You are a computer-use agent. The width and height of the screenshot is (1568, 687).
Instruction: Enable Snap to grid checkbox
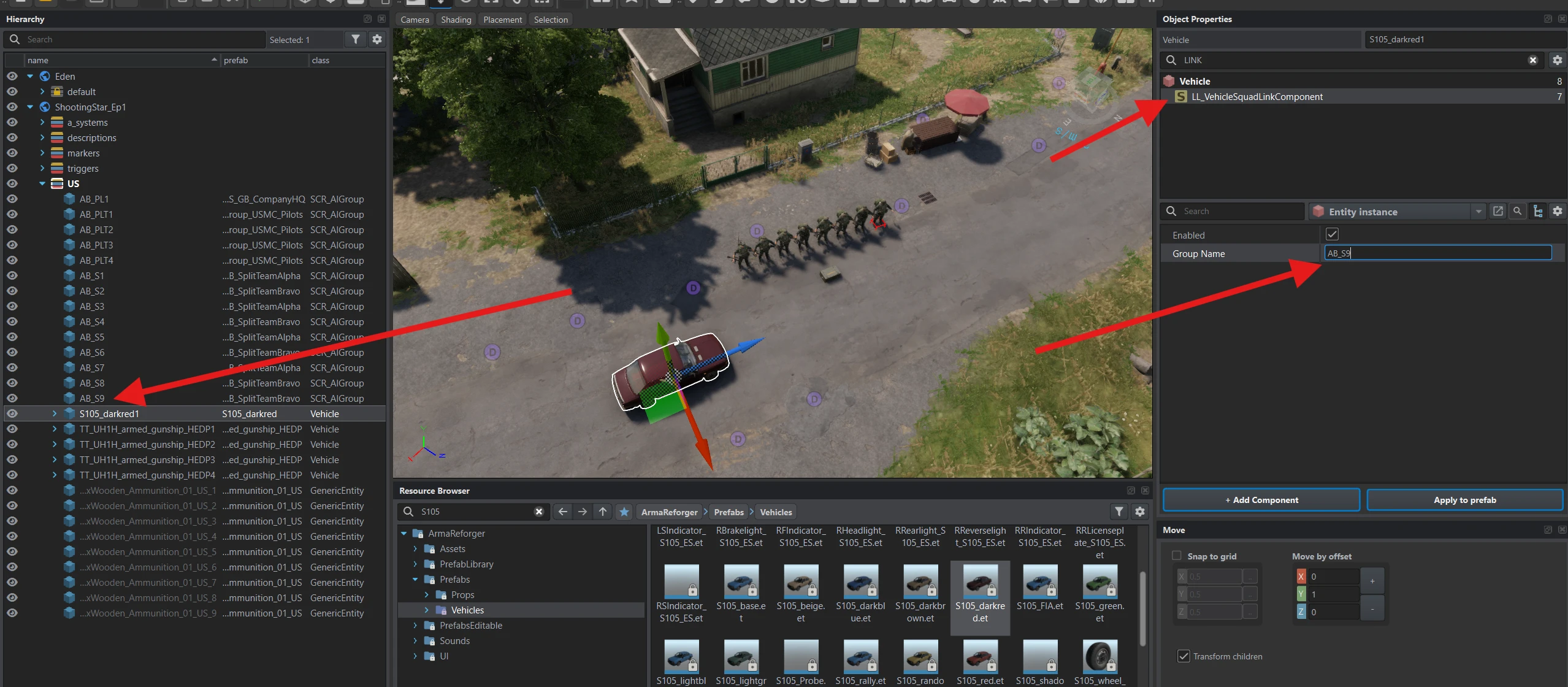[1176, 556]
